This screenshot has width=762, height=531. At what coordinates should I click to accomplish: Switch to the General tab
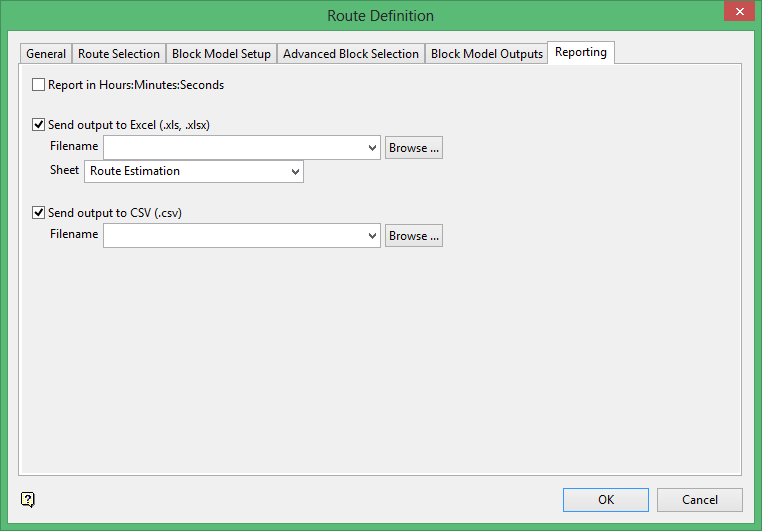point(46,54)
